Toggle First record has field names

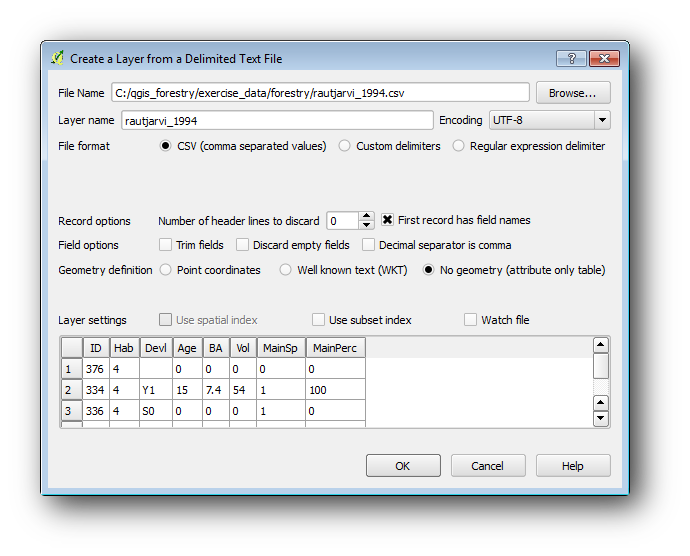tap(388, 220)
